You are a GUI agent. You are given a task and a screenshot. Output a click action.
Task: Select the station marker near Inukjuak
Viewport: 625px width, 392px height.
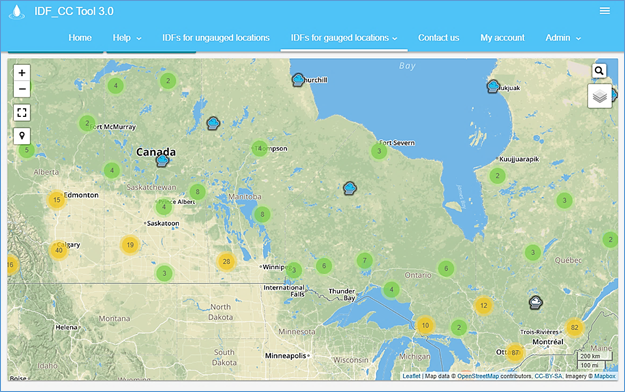click(493, 86)
